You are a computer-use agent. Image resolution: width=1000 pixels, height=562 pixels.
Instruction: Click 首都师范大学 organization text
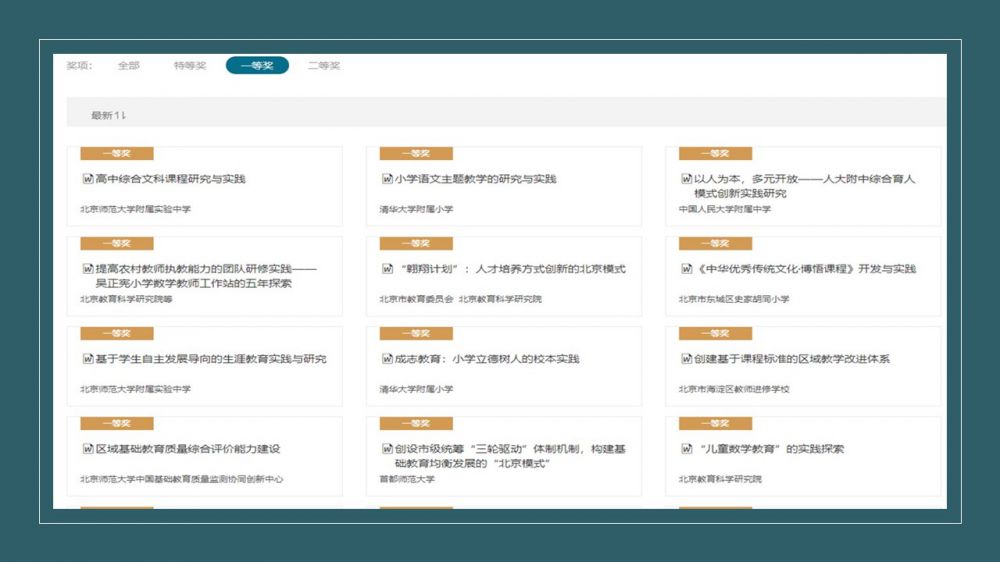click(x=407, y=479)
